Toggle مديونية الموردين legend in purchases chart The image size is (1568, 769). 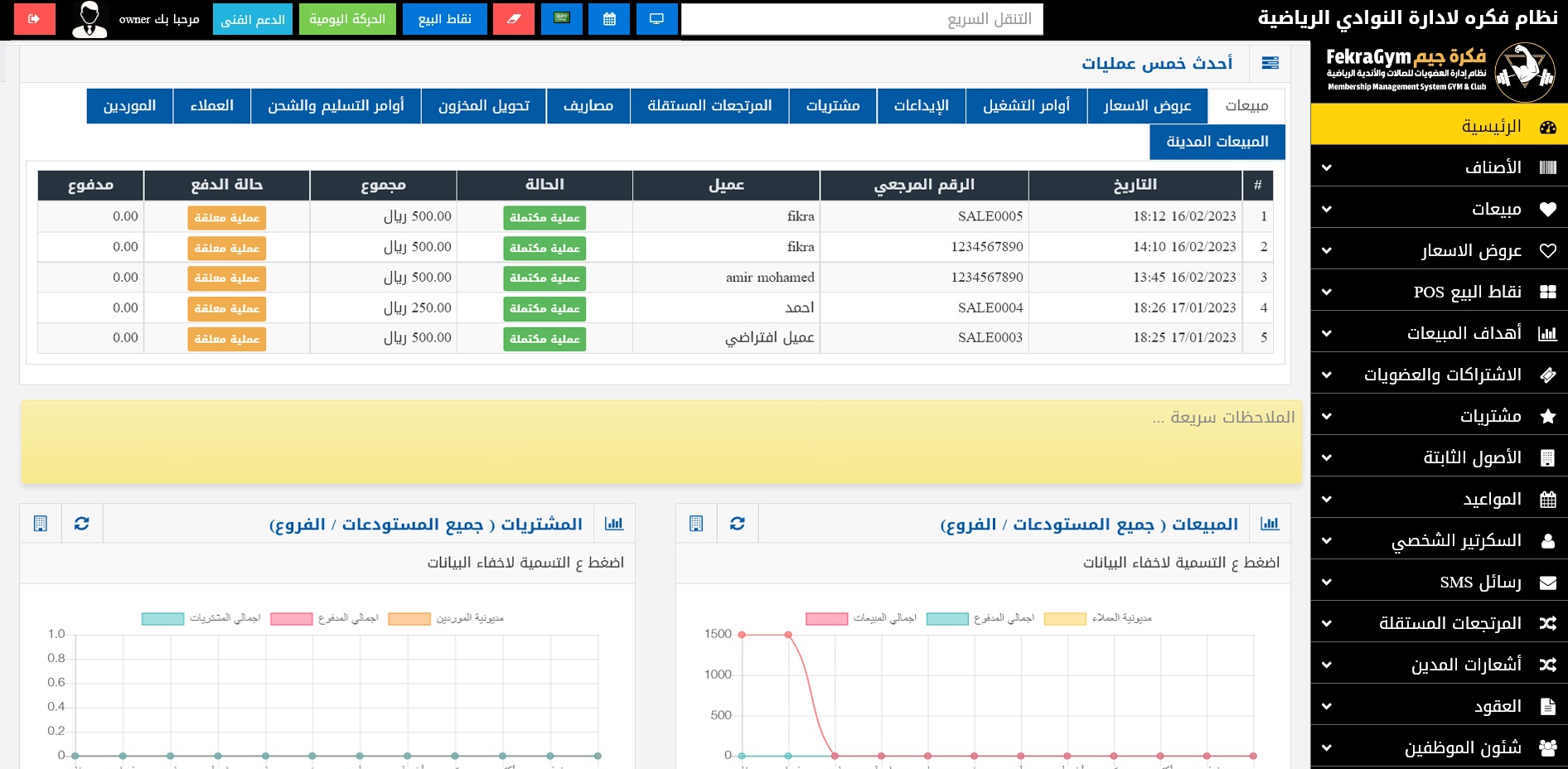click(446, 618)
